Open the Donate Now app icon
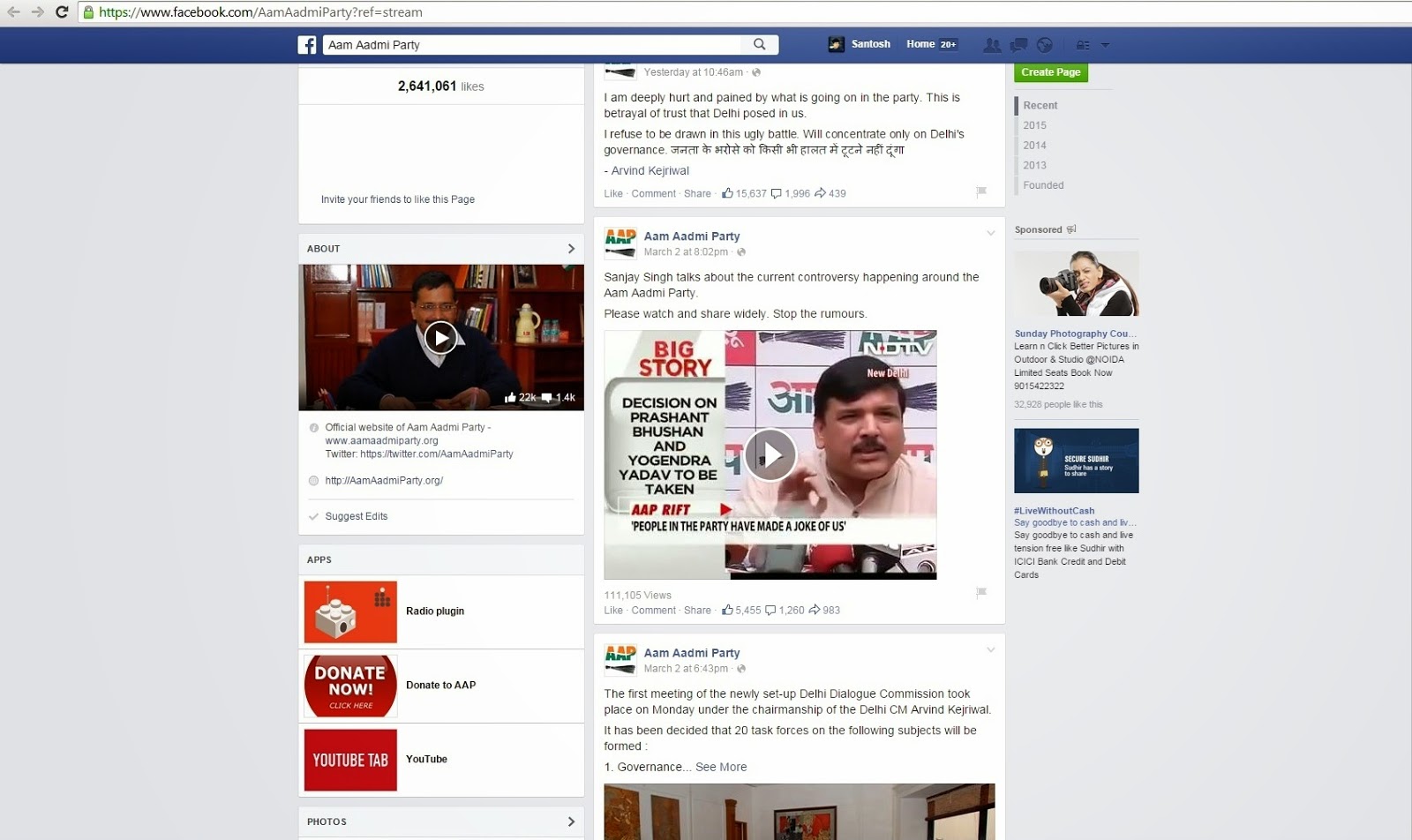Viewport: 1412px width, 840px height. [350, 686]
